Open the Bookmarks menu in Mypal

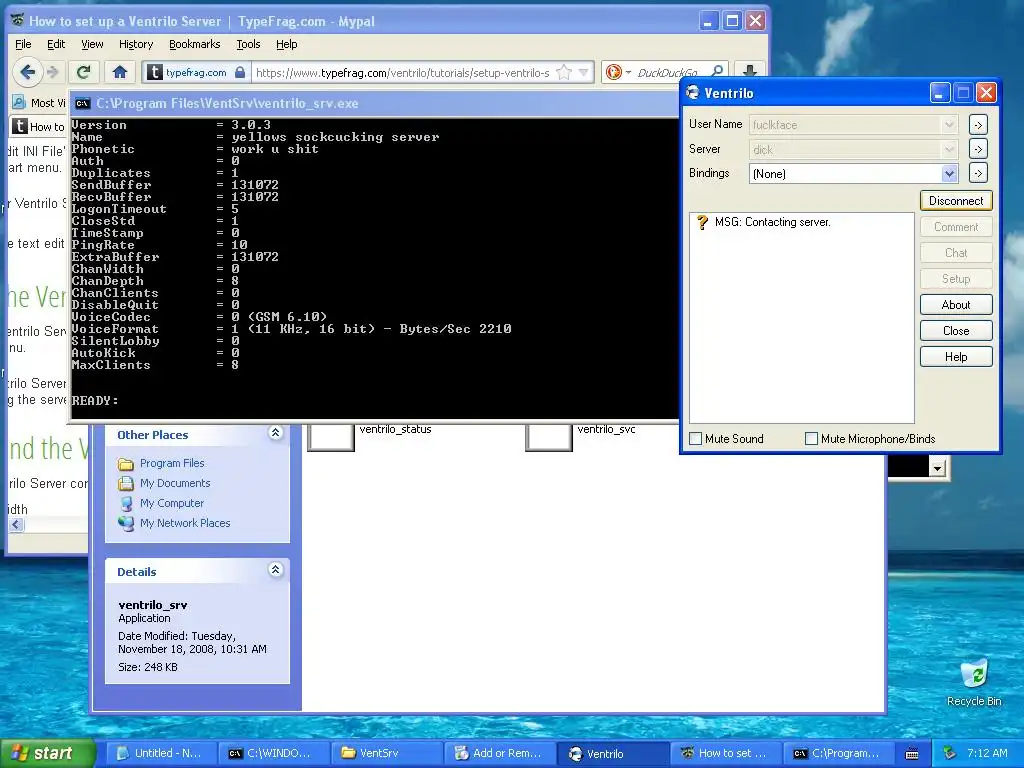[195, 44]
